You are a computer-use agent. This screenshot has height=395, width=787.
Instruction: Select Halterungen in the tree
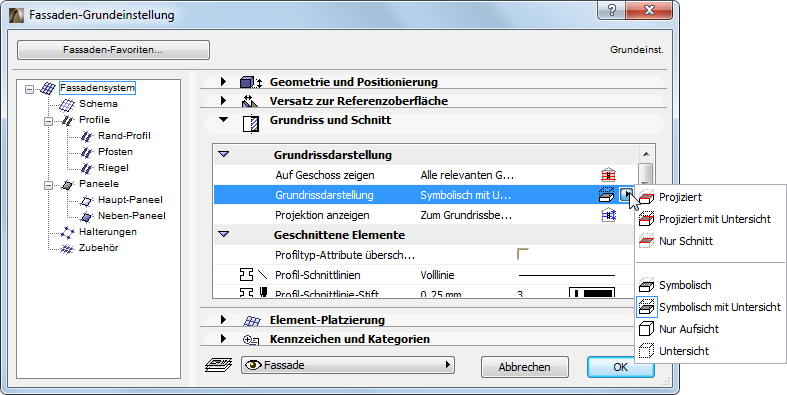[x=108, y=232]
